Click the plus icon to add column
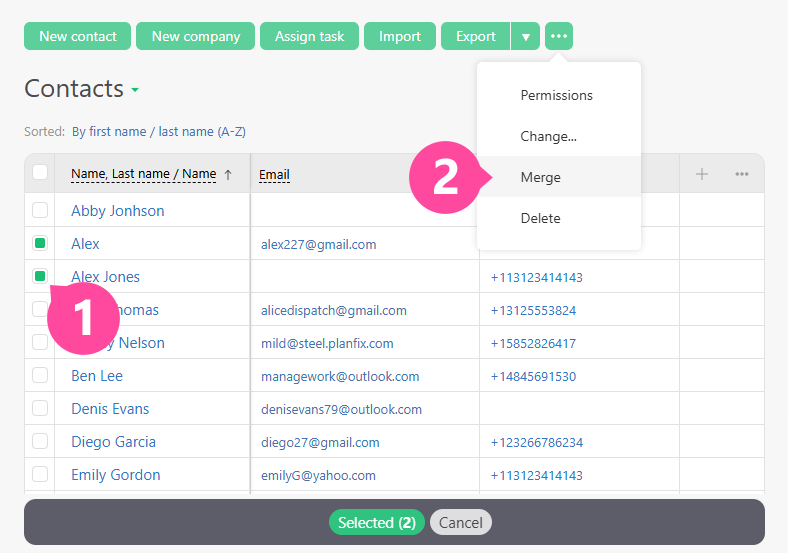Image resolution: width=788 pixels, height=553 pixels. click(x=702, y=174)
